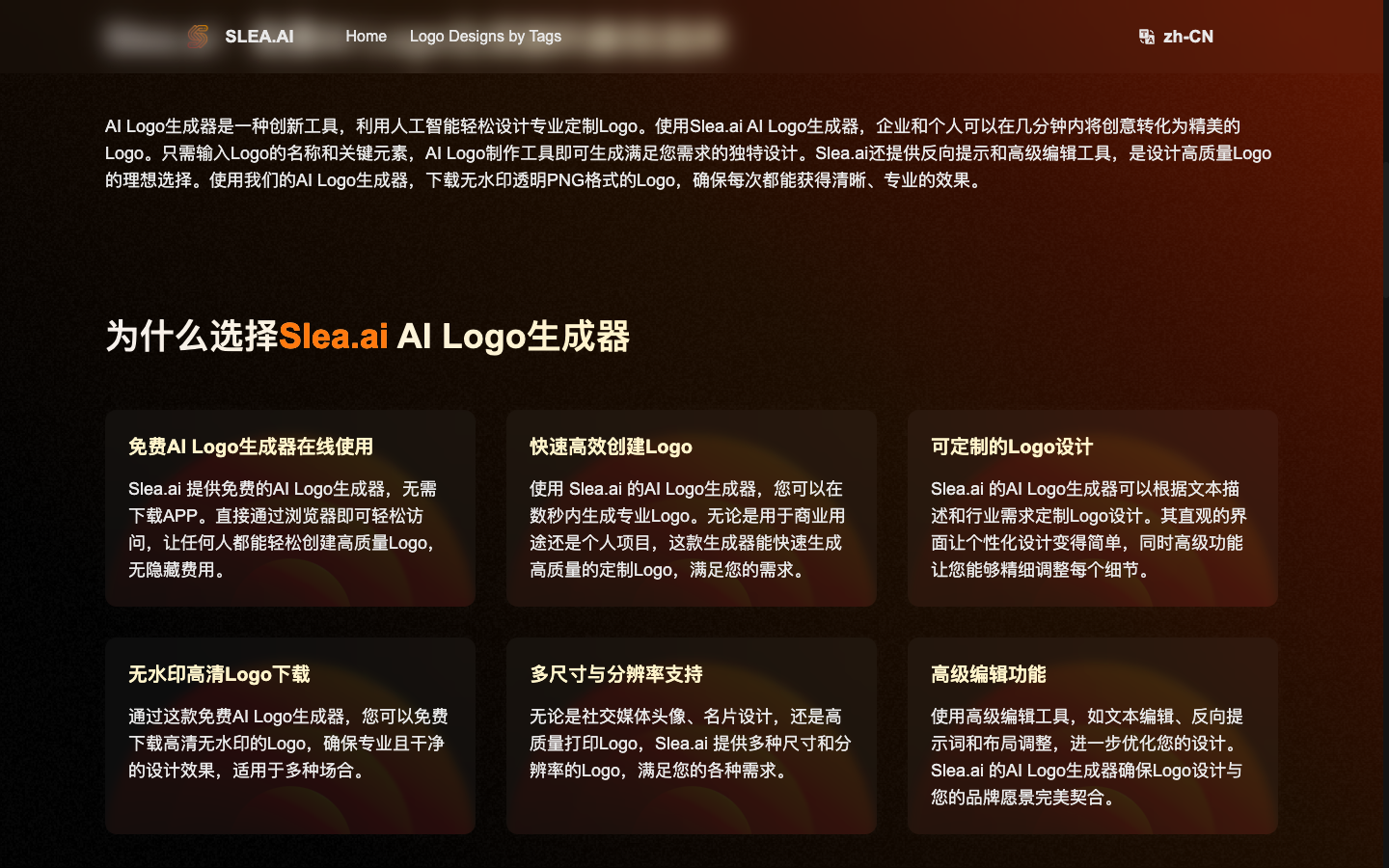Click the Slea.ai orange heading text
The image size is (1389, 868).
tap(334, 337)
